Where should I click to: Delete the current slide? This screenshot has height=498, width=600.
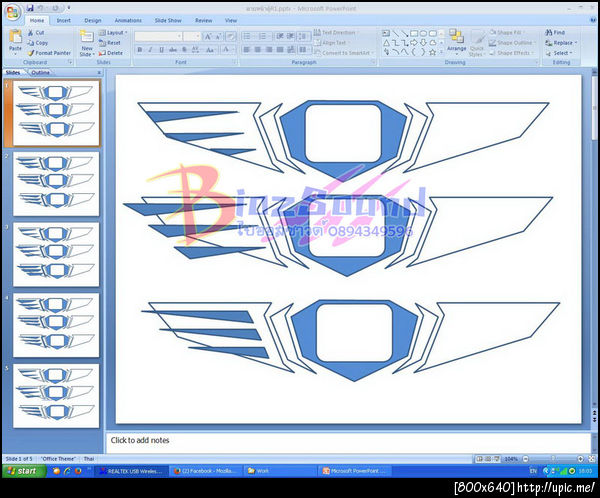tap(111, 53)
